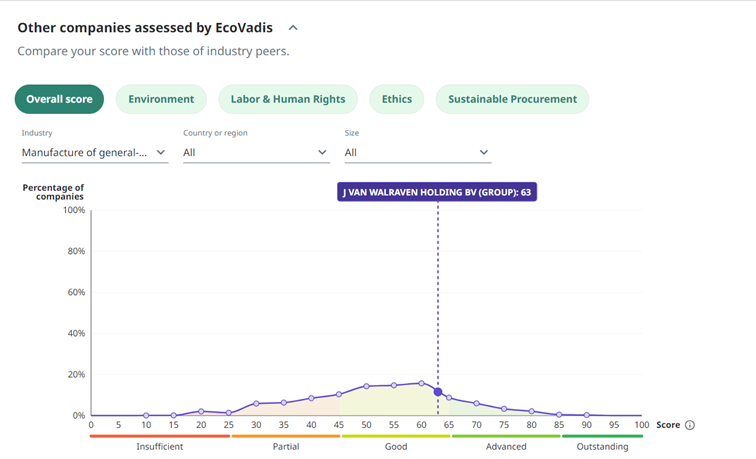Collapse the Other companies assessed section
The image size is (756, 459).
tap(292, 28)
